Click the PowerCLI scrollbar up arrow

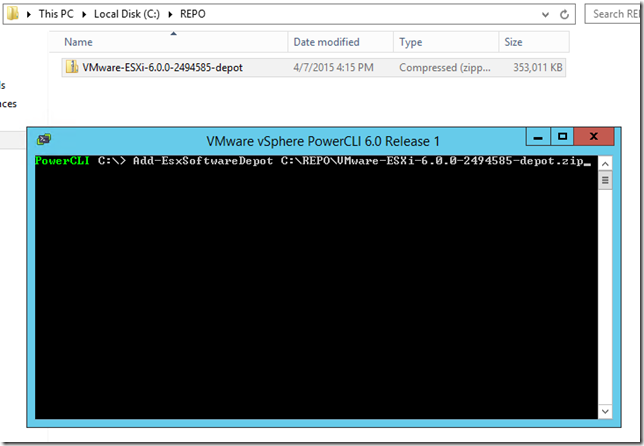pos(605,164)
